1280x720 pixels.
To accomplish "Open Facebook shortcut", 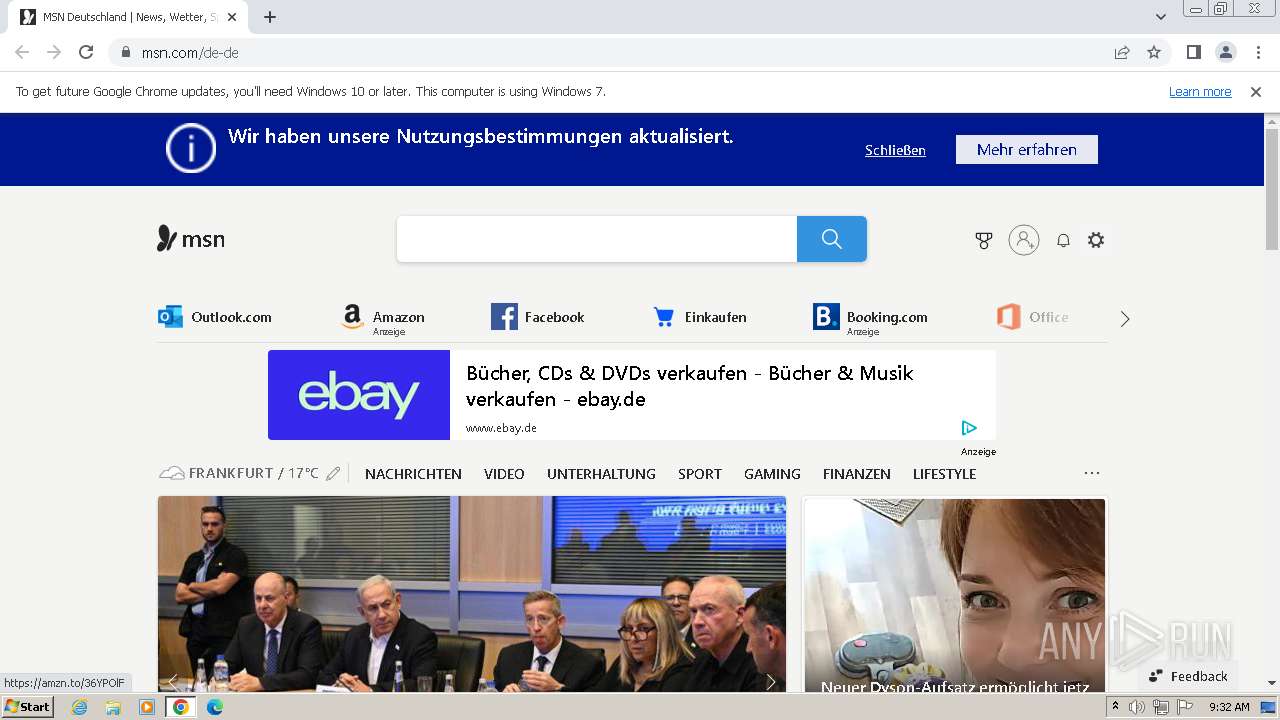I will [x=537, y=317].
